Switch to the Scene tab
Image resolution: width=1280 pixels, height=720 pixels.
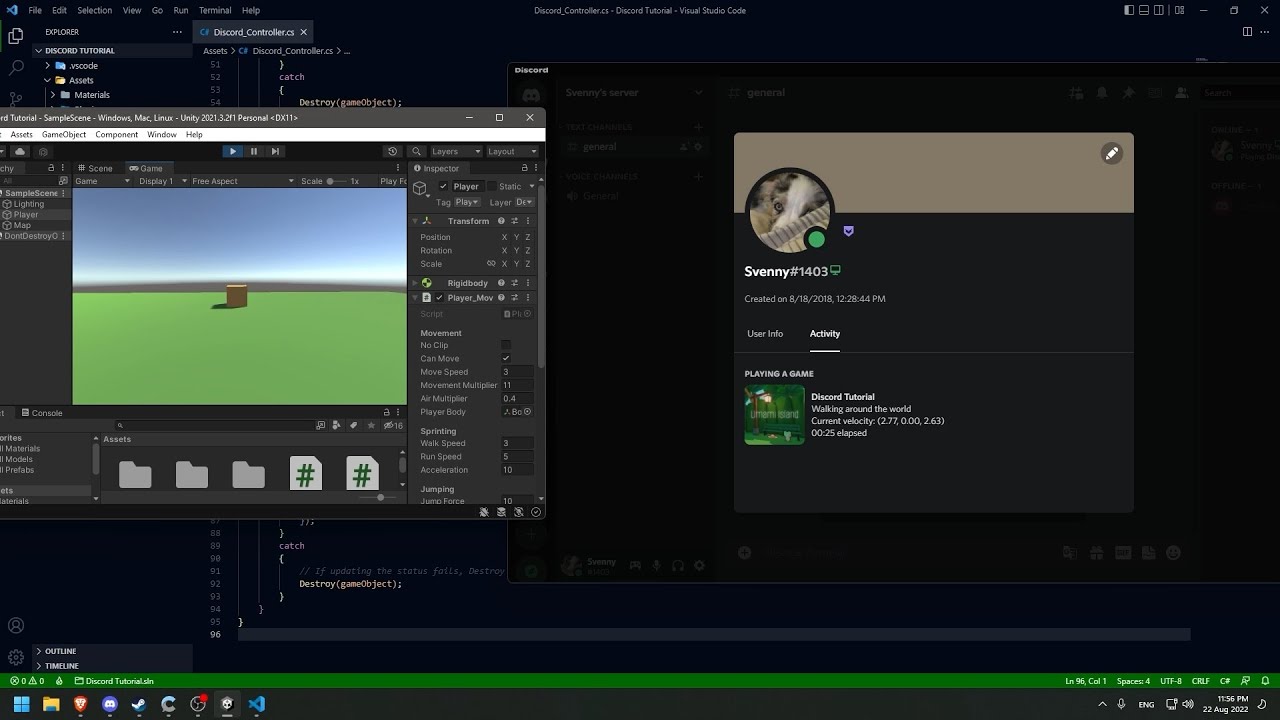click(x=95, y=168)
